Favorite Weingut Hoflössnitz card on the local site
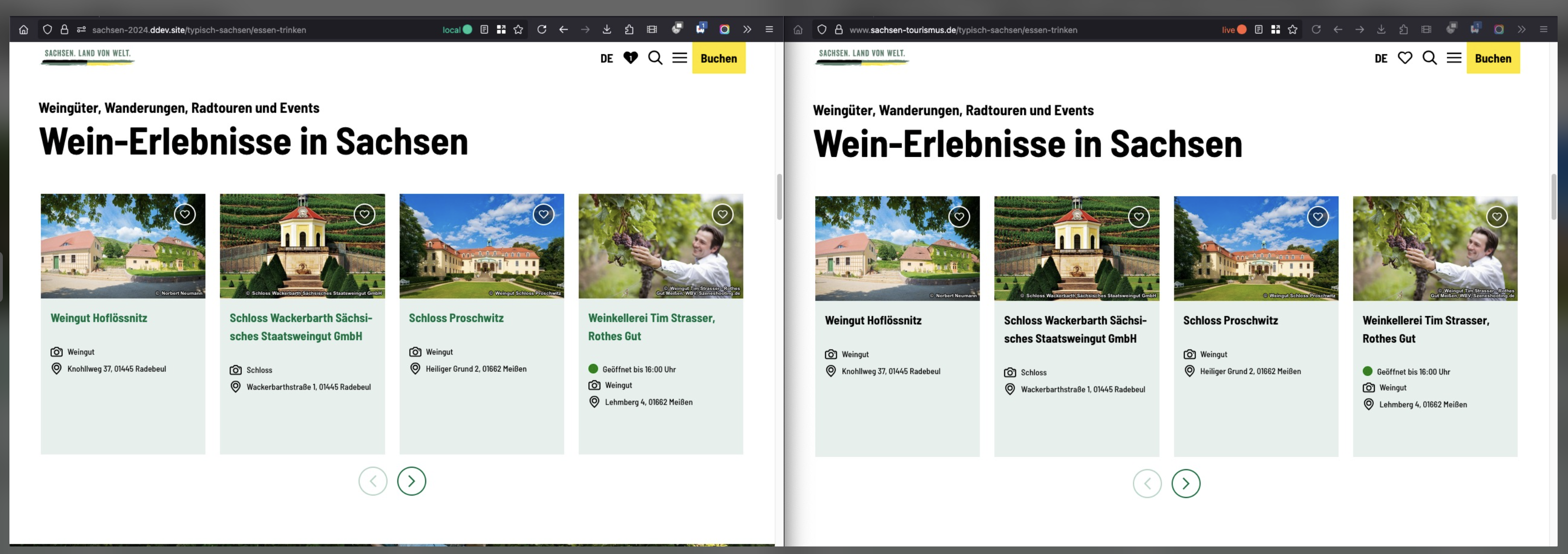This screenshot has height=554, width=1568. click(x=185, y=214)
